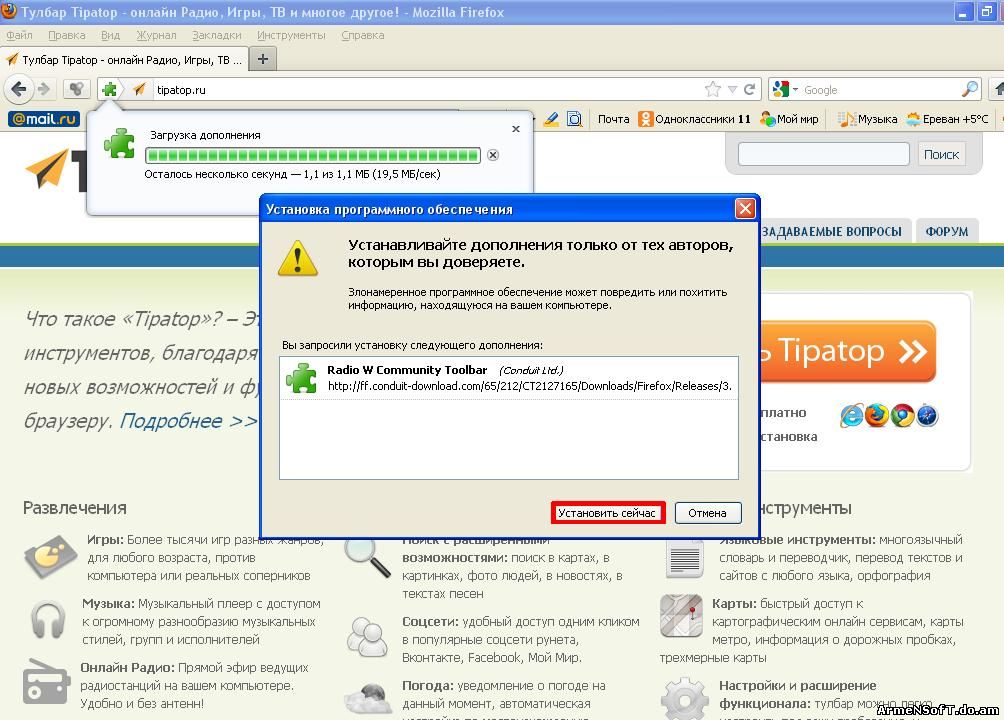1004x720 pixels.
Task: Click the pencil highlighter toolbar icon
Action: click(x=551, y=119)
